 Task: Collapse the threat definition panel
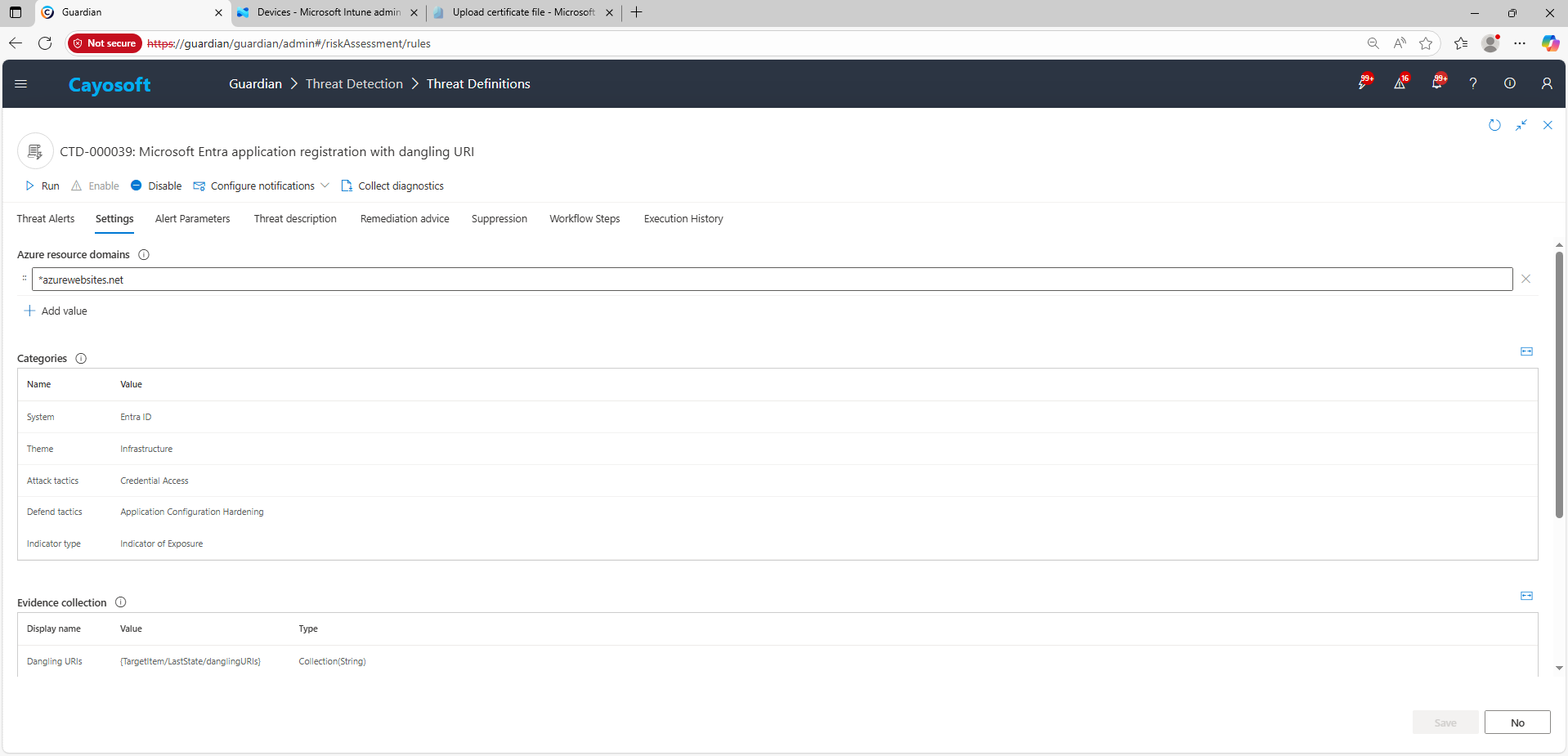1521,125
